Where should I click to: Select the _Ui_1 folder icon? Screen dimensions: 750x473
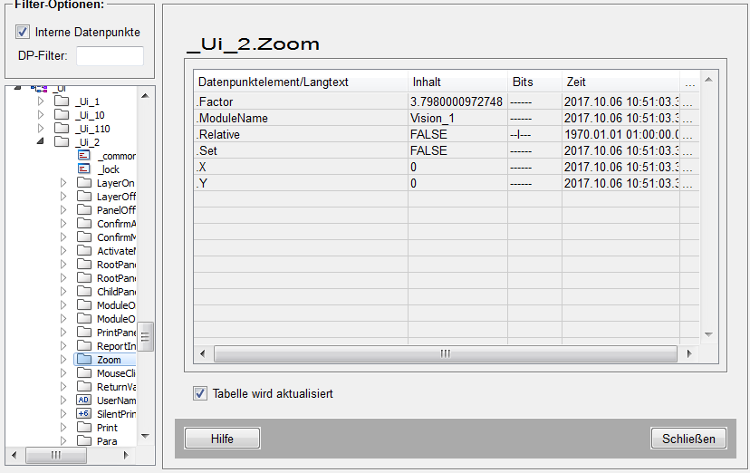pos(61,101)
